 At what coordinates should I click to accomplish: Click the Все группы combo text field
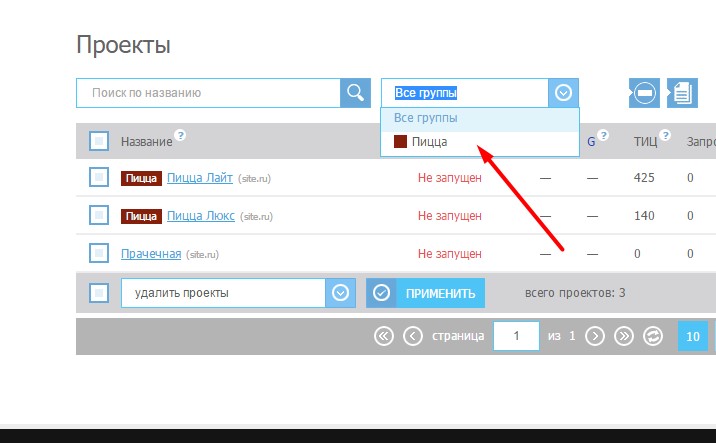465,93
